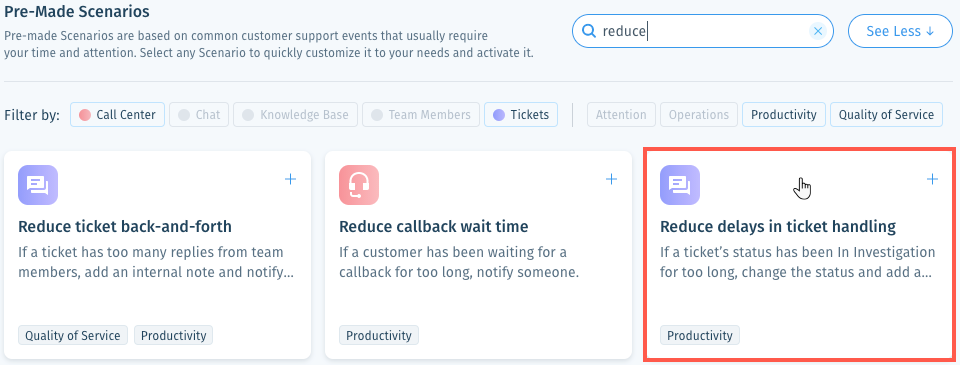Click inside the search field containing reduce
The image size is (960, 365).
tap(703, 31)
